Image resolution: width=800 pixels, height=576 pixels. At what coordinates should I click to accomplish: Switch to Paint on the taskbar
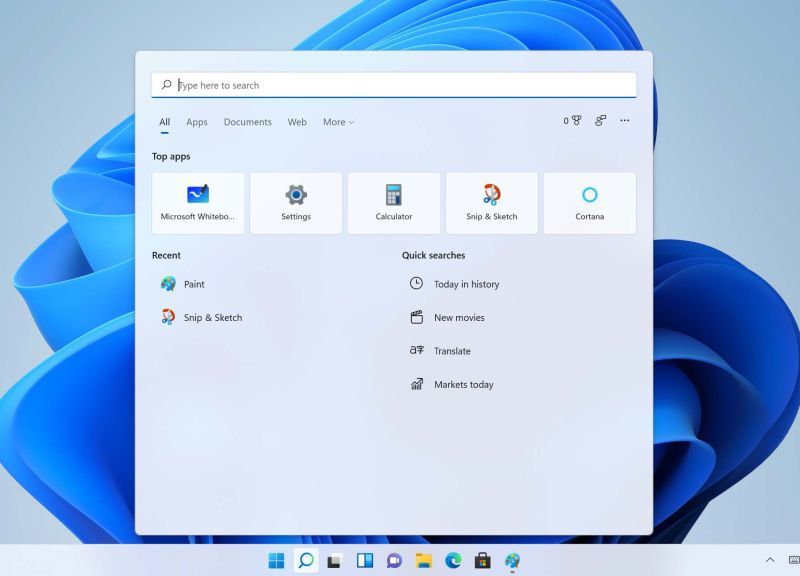pos(512,561)
